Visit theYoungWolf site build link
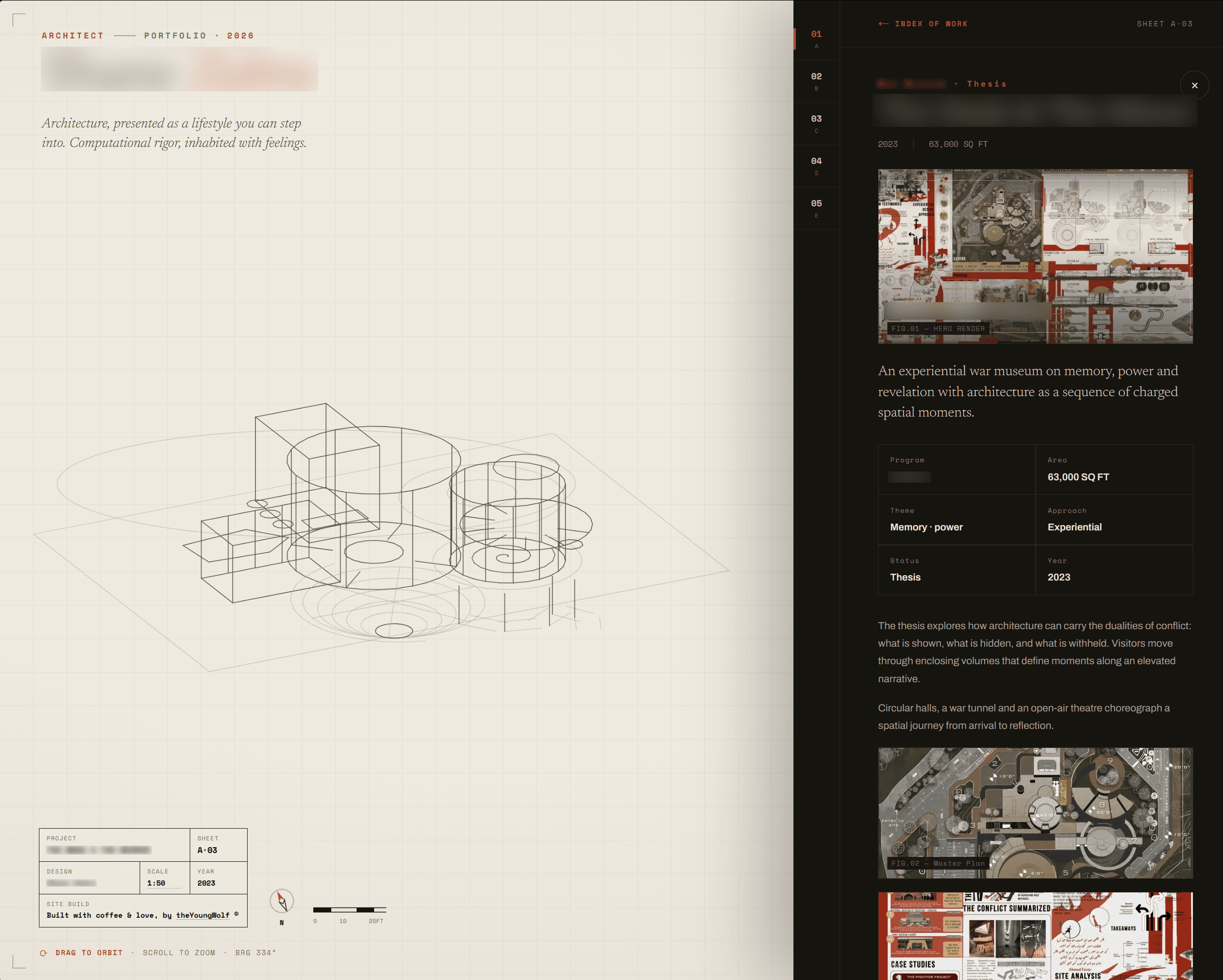The width and height of the screenshot is (1223, 980). point(202,915)
